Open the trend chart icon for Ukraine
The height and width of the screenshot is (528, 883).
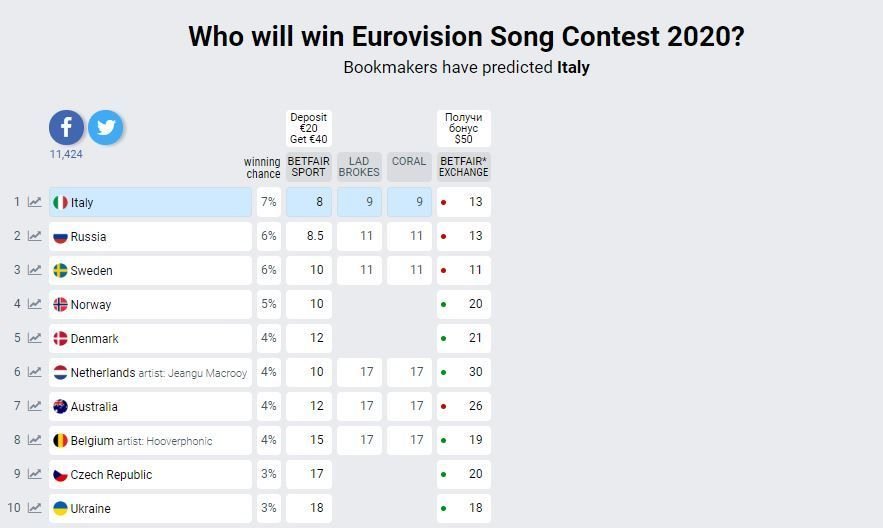coord(35,508)
